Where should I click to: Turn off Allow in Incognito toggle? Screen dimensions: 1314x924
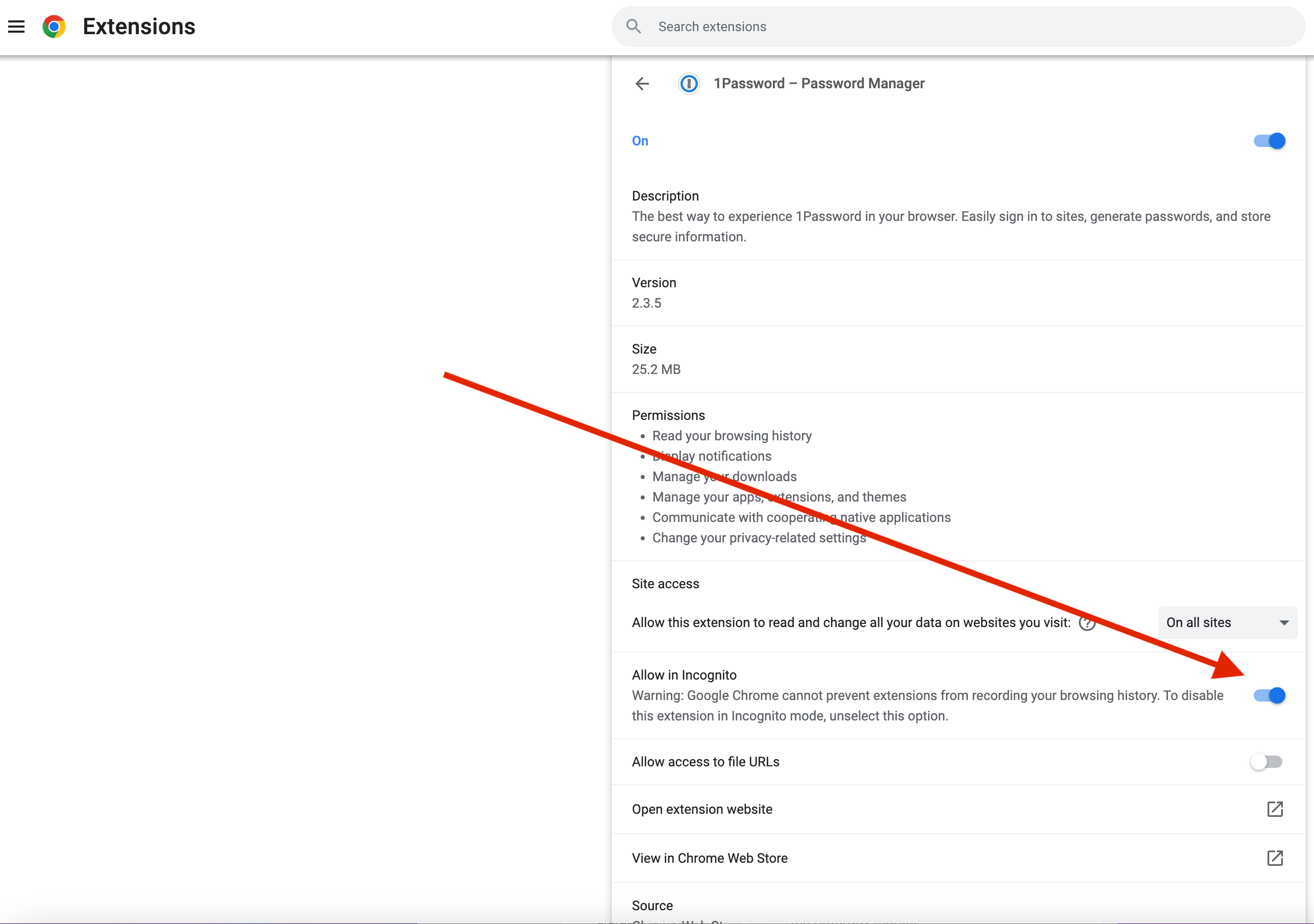1269,695
